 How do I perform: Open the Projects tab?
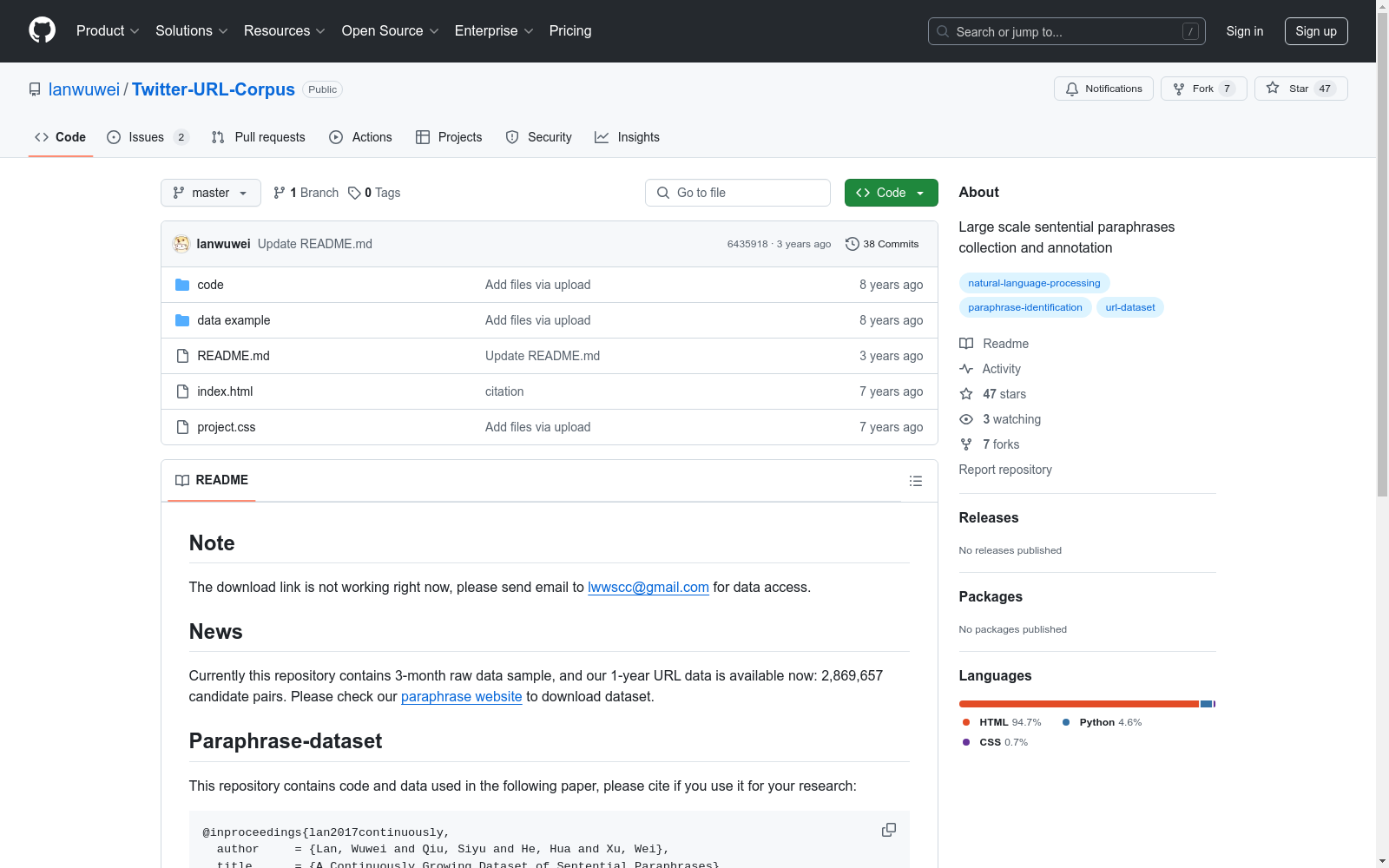[x=449, y=137]
